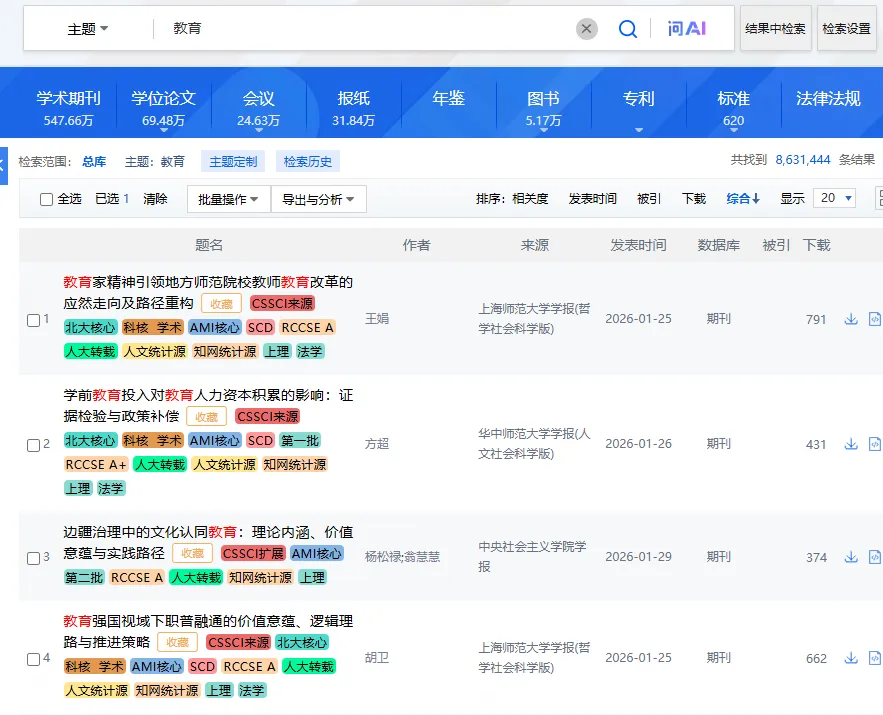Open article 边疆治理中的文化认同教育
The height and width of the screenshot is (715, 883).
click(x=208, y=542)
